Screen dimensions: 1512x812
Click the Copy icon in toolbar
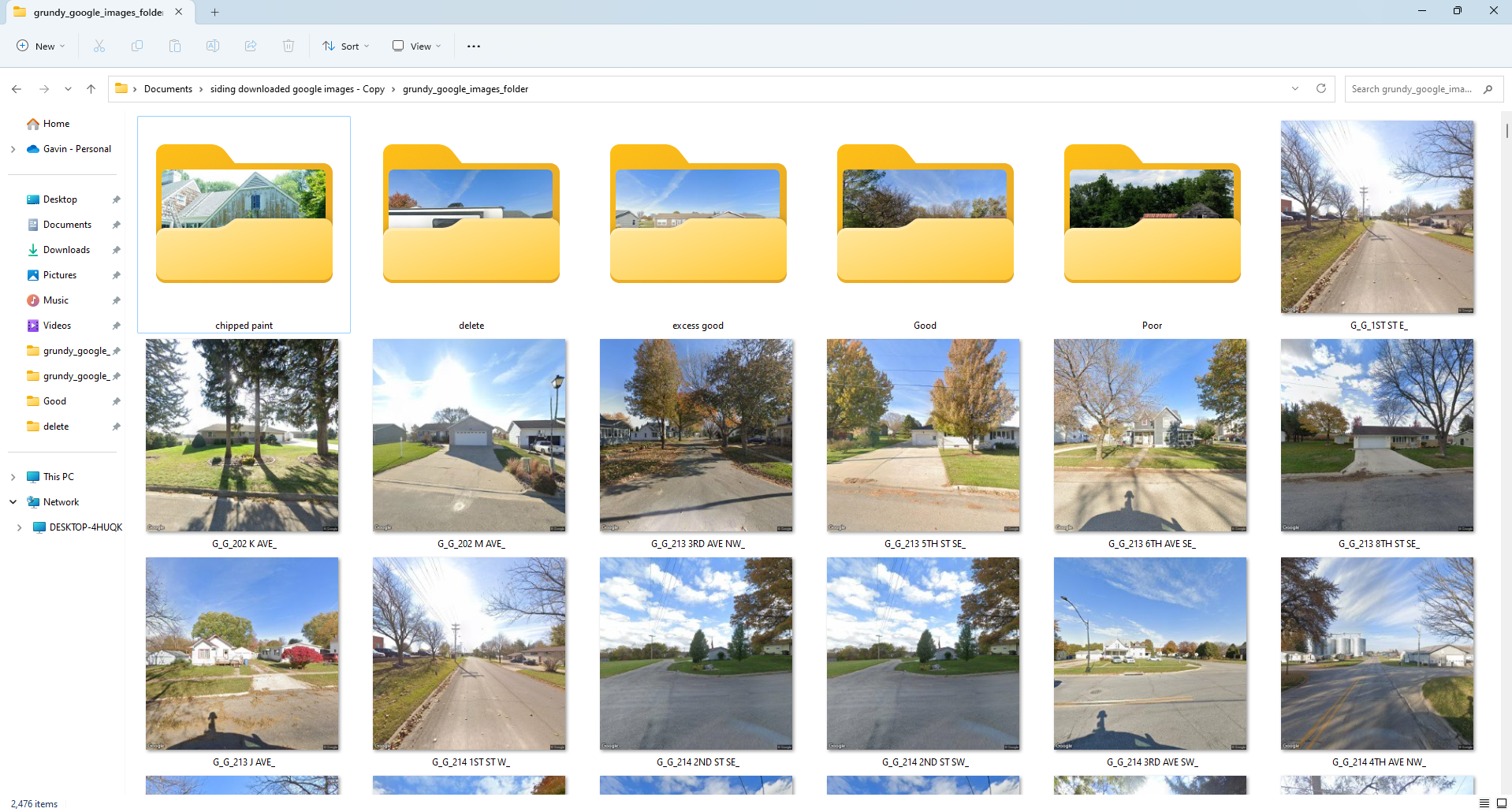[137, 46]
